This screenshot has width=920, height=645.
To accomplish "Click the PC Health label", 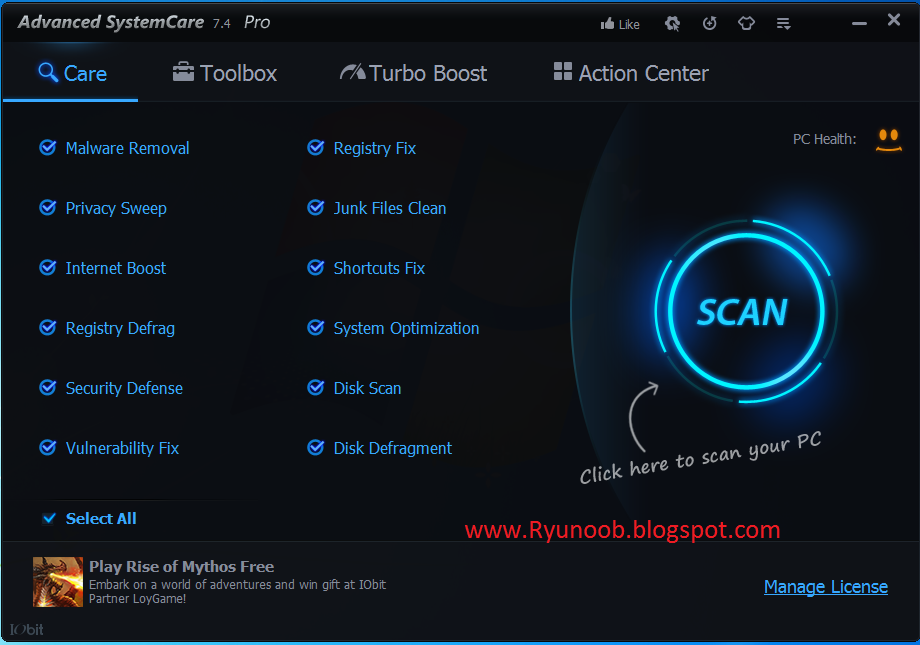I will click(x=824, y=139).
